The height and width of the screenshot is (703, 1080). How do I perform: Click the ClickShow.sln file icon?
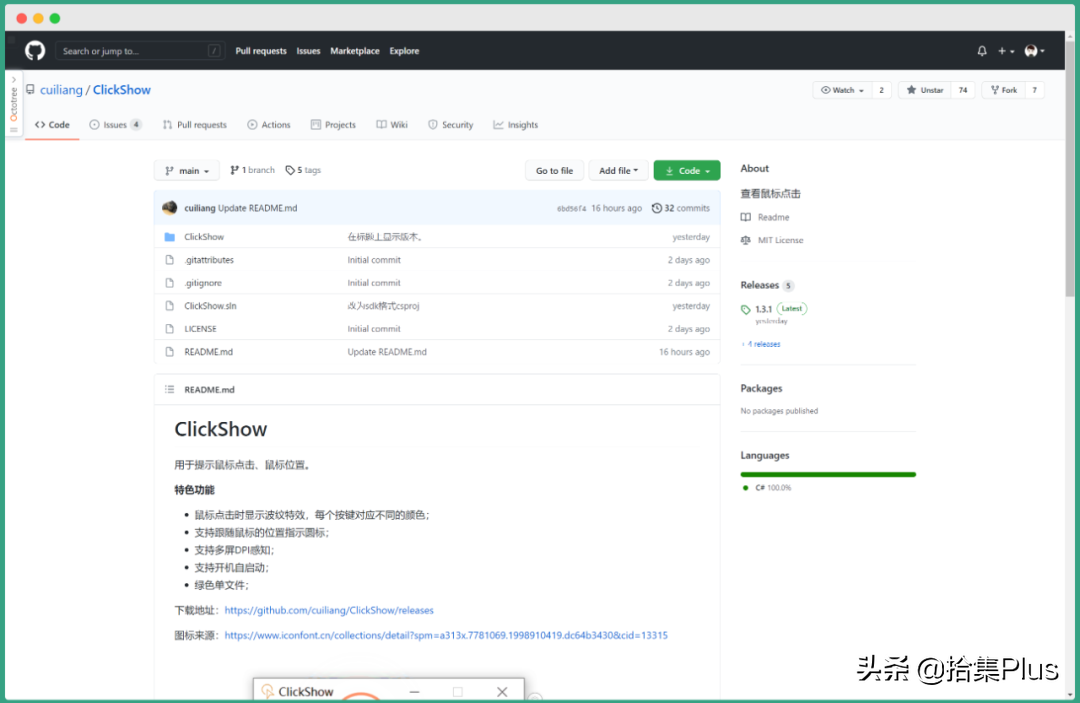click(169, 306)
